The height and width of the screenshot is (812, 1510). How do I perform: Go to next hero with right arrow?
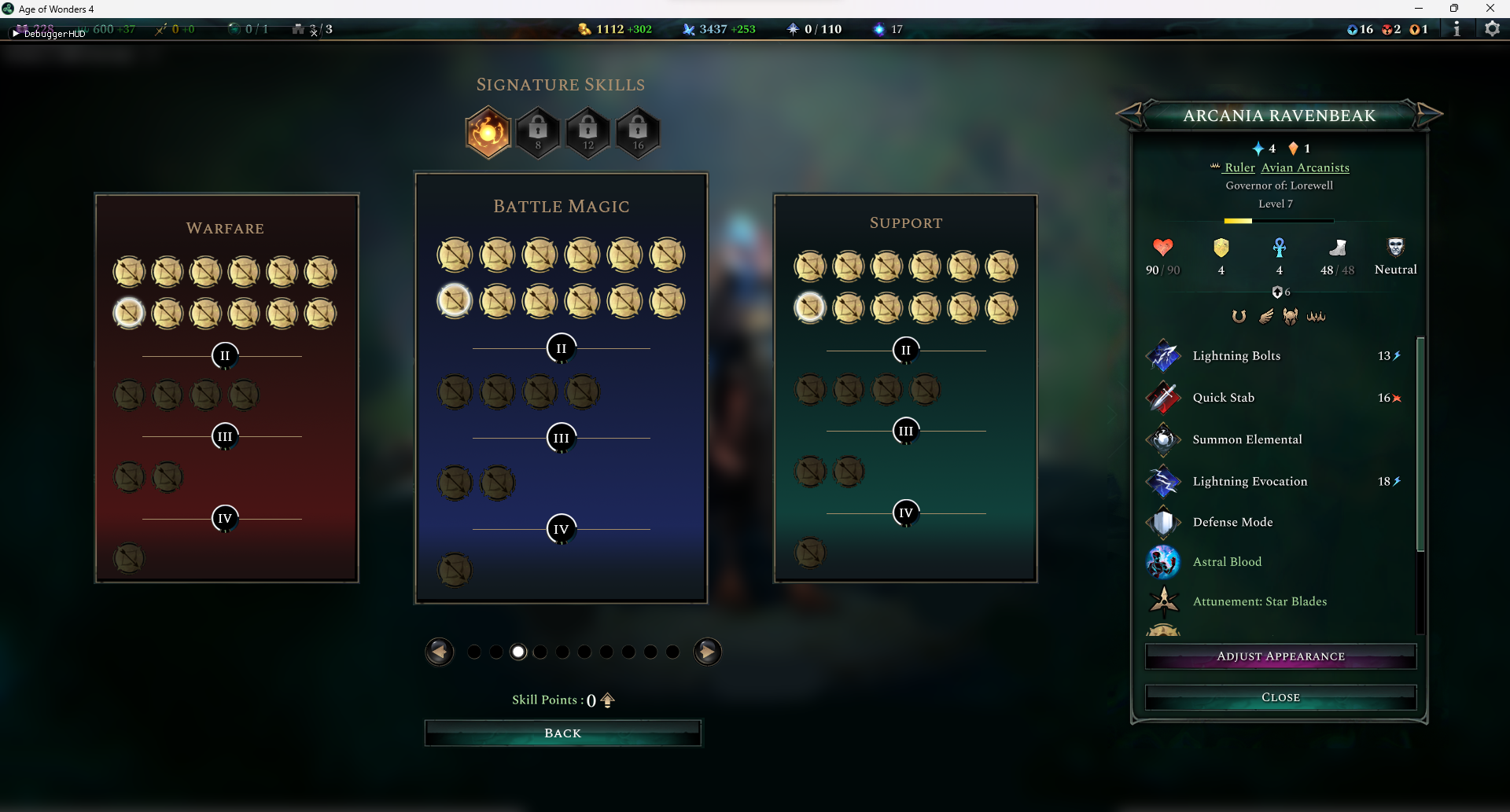[1429, 115]
